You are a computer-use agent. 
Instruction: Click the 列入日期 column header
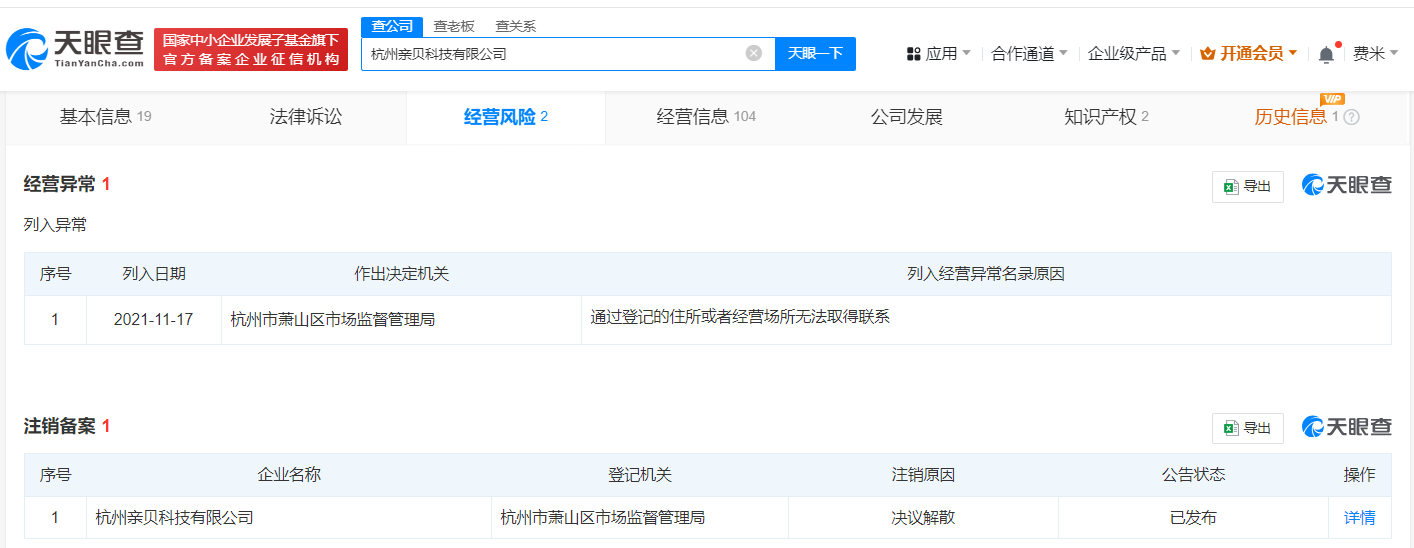[154, 274]
